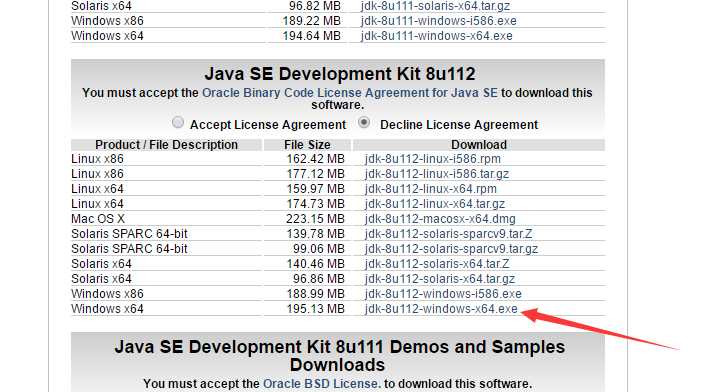Click Solaris SPARC 64-bit label in tar.Z row
711x392 pixels.
pyautogui.click(x=129, y=234)
